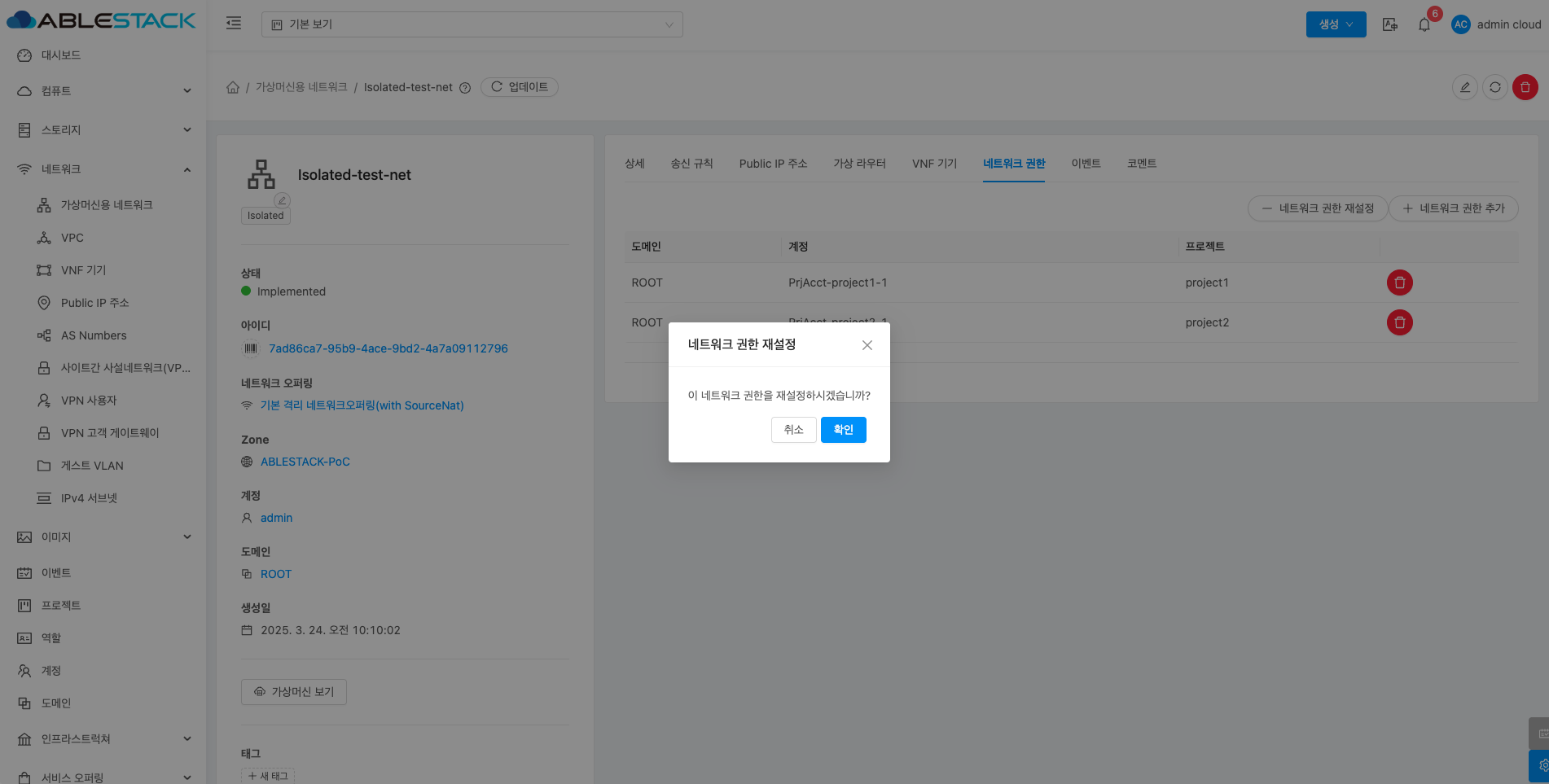Switch to the 이벤트 tab

coord(1086,164)
